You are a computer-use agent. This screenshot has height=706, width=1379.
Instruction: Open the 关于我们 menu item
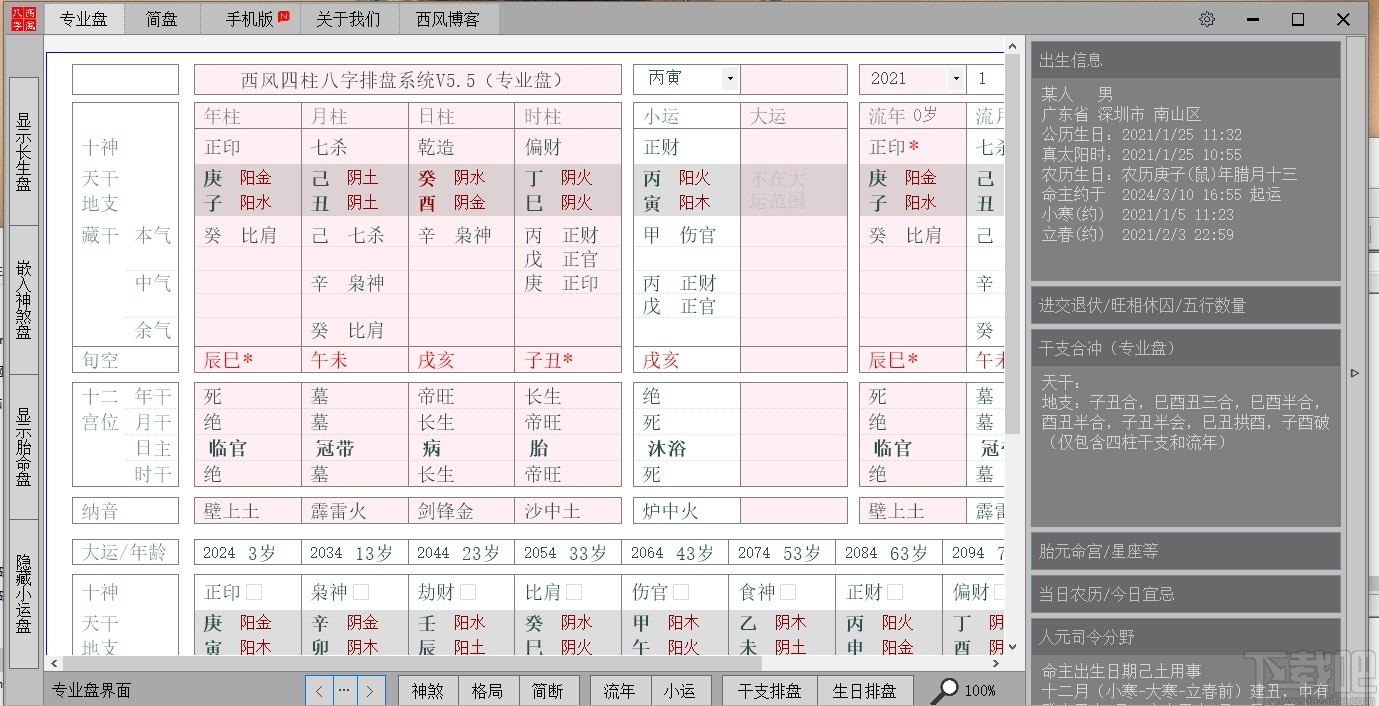(x=349, y=18)
